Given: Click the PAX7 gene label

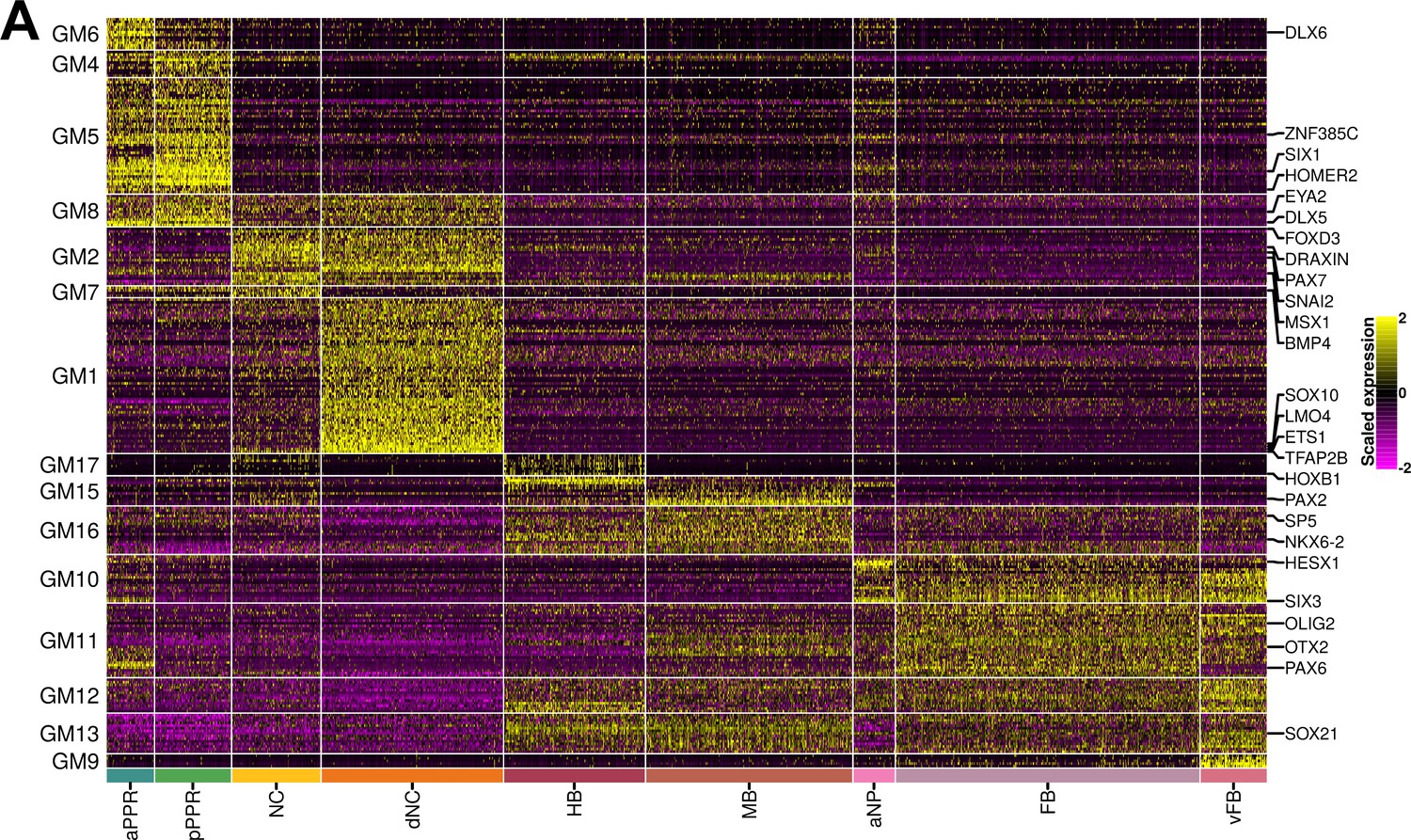Looking at the screenshot, I should (1306, 280).
